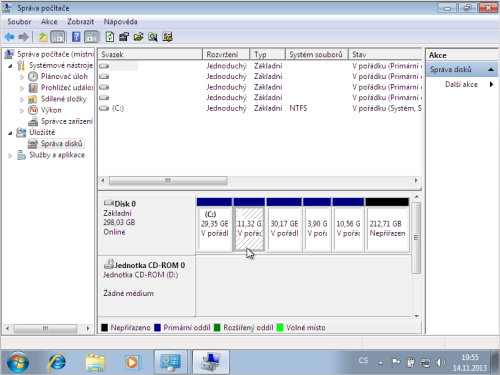Click the Jednotka CD-ROM 0 label panel
Viewport: 500px width, 375px height.
146,286
